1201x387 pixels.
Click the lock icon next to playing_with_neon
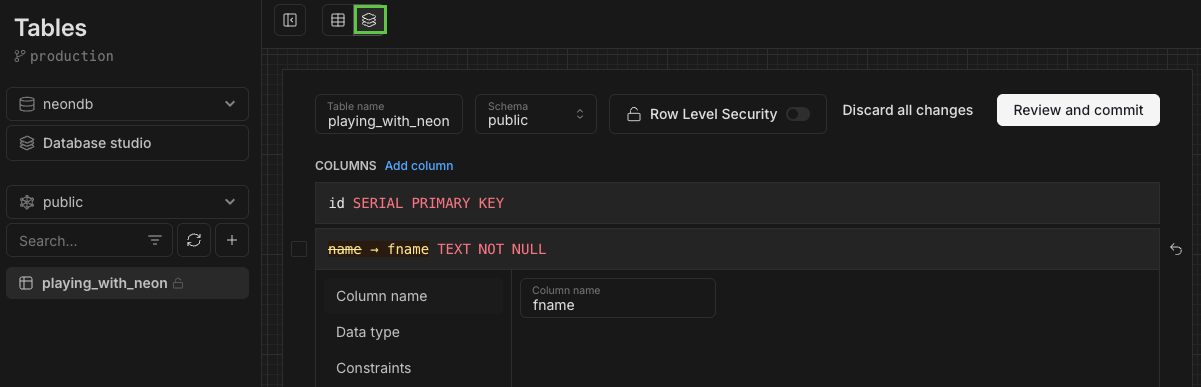[x=178, y=284]
